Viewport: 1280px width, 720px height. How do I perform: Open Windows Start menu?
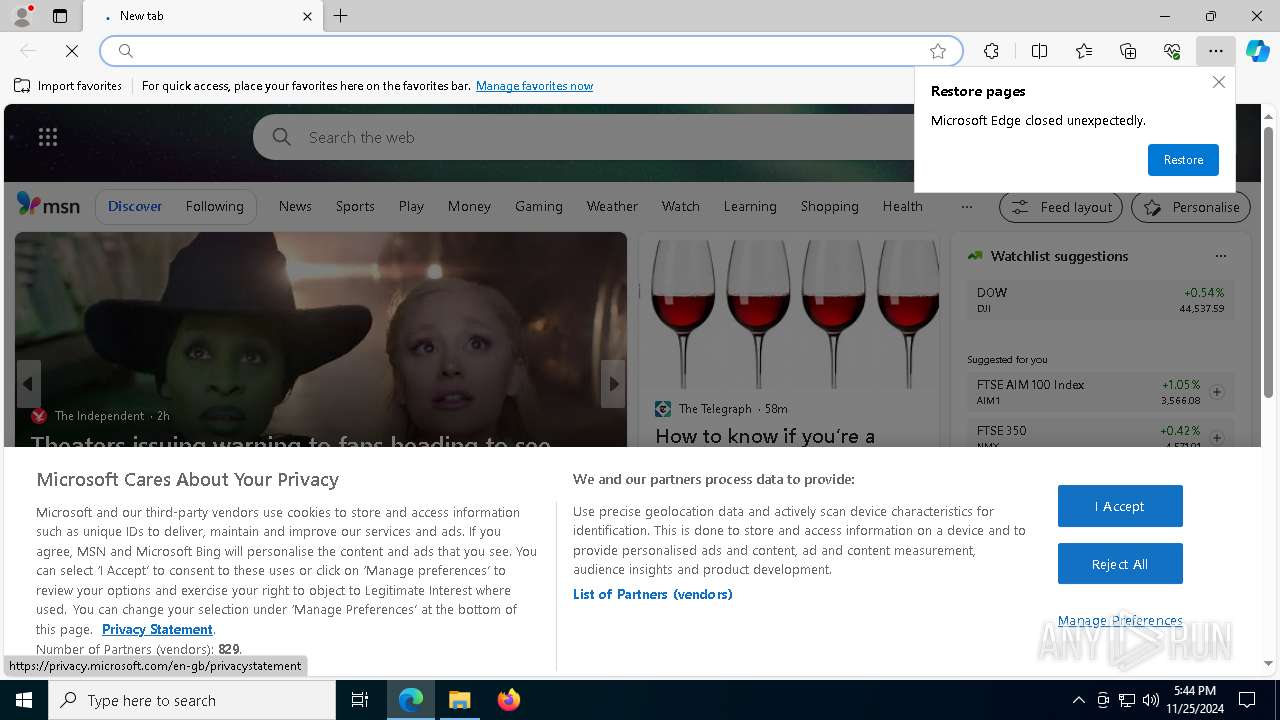pyautogui.click(x=24, y=700)
